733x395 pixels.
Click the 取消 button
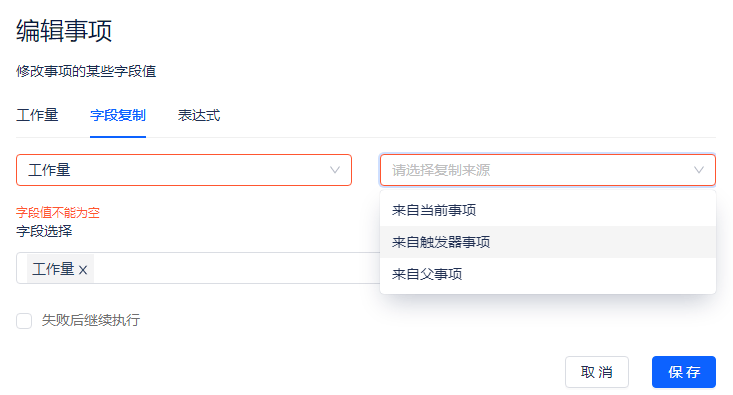596,372
